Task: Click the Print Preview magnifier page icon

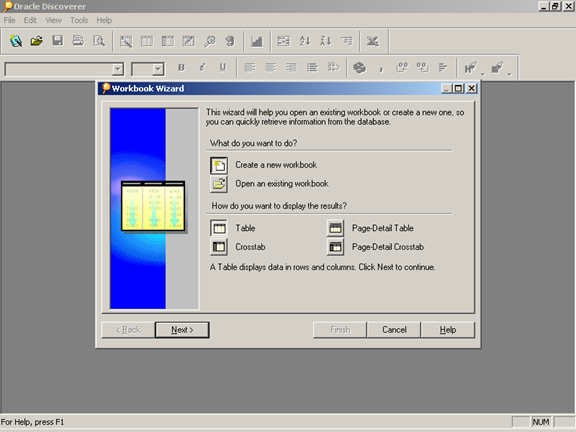Action: click(99, 41)
